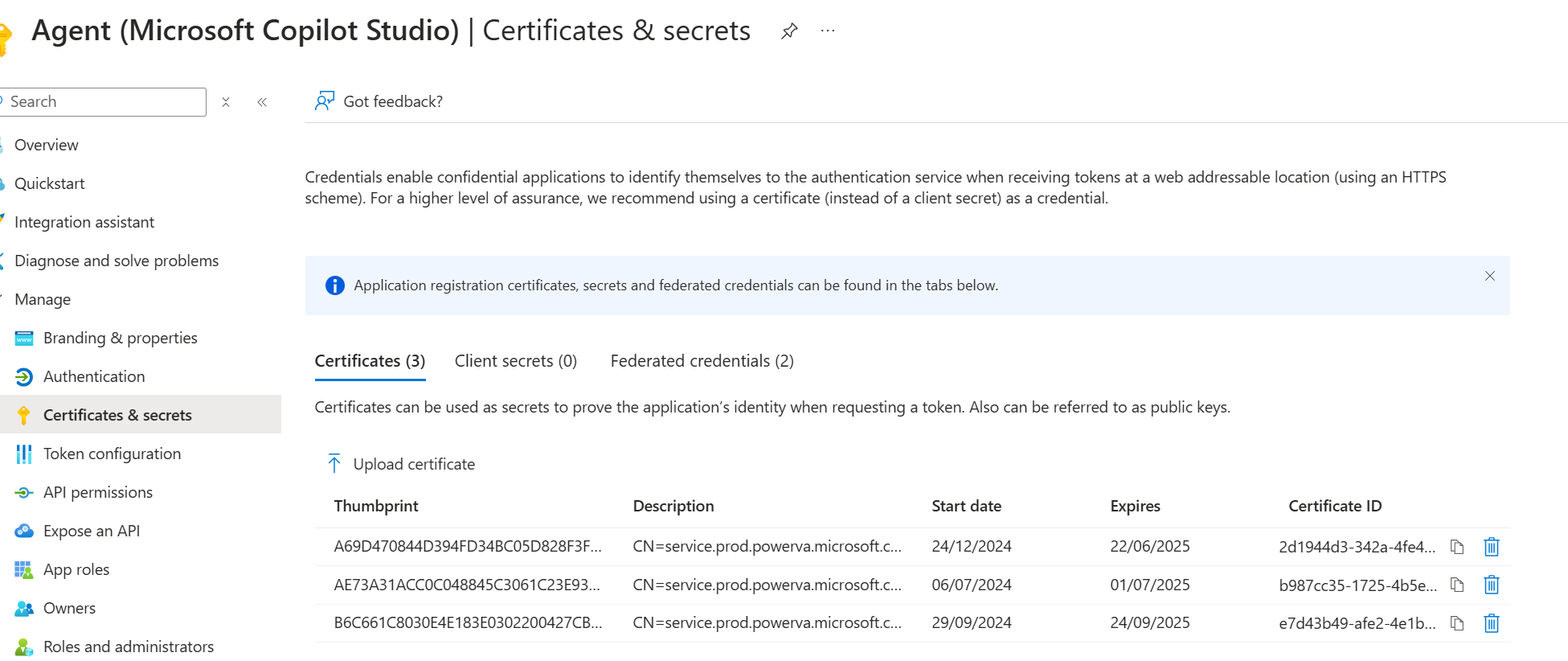This screenshot has height=661, width=1568.
Task: Click the description in the 24/12/2024 row
Action: (x=767, y=547)
